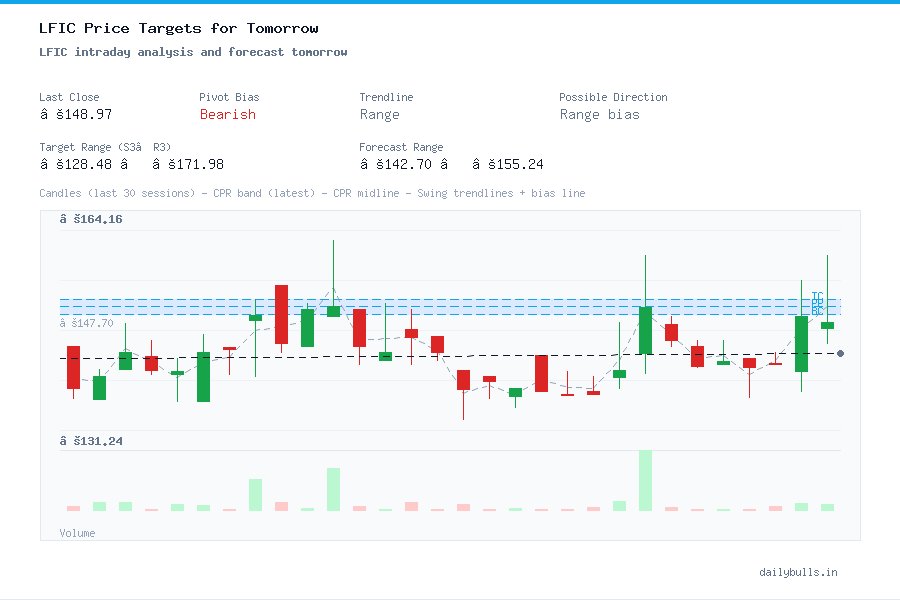Click the 'Last Close' label

coord(69,97)
